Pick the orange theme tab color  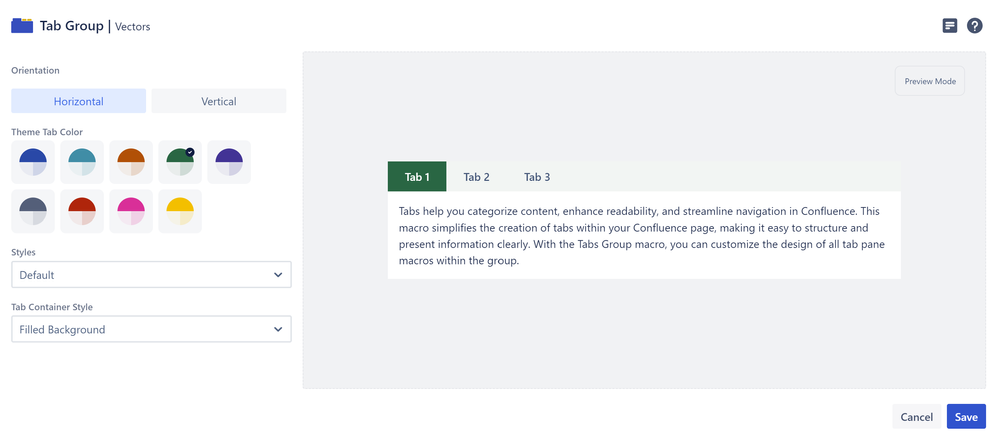131,162
